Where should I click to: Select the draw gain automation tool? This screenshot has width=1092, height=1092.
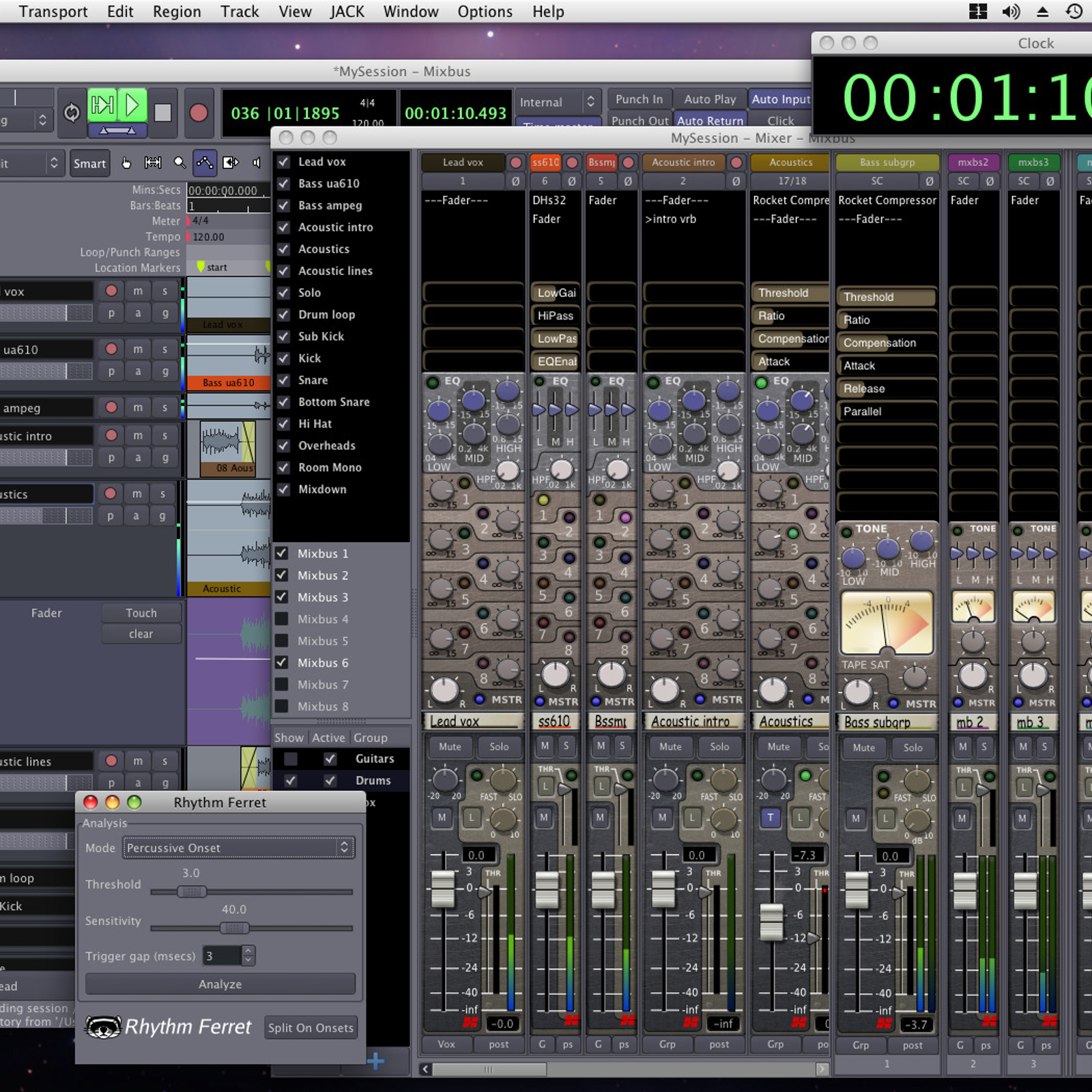coord(205,163)
